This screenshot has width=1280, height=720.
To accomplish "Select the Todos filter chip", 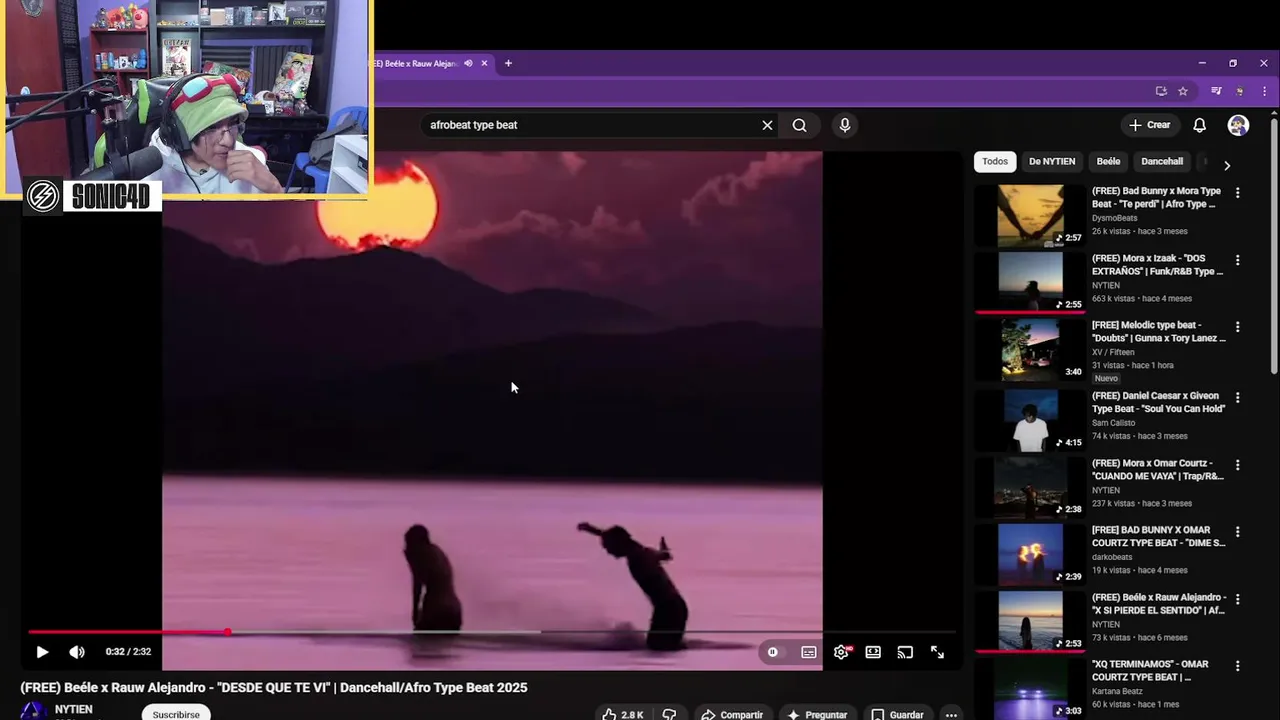I will pyautogui.click(x=995, y=161).
